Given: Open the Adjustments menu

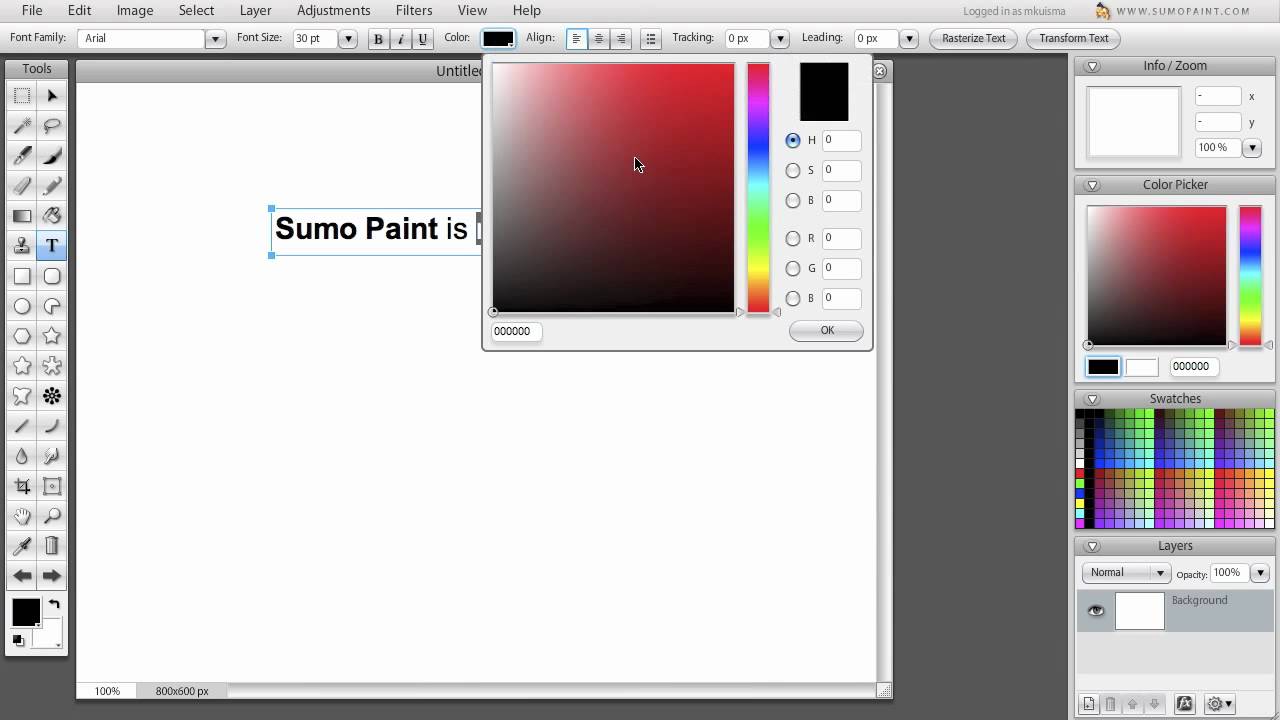Looking at the screenshot, I should point(334,10).
